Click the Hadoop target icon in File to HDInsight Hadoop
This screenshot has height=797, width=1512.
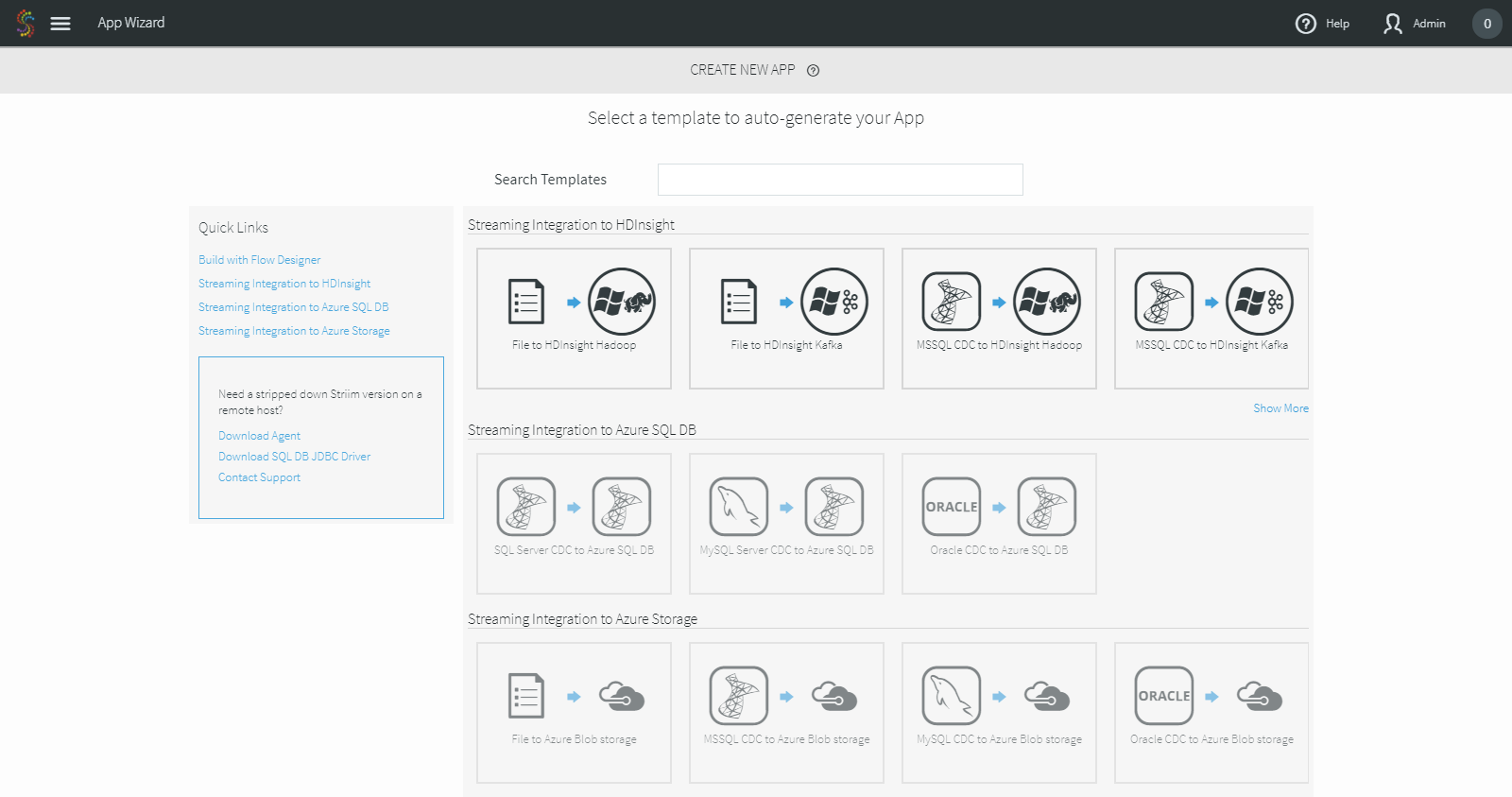pos(622,302)
